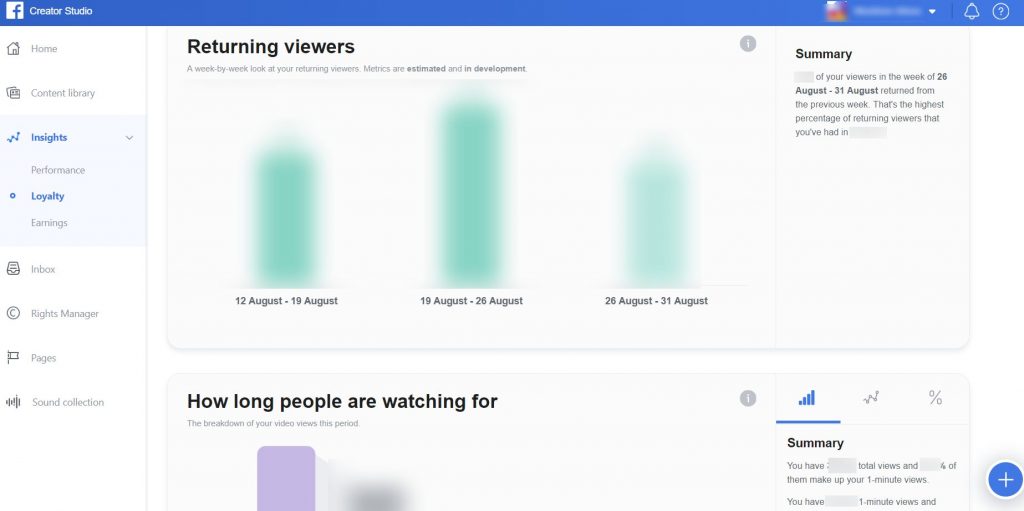
Task: Click 'The breakdown of your video views' text
Action: 273,423
